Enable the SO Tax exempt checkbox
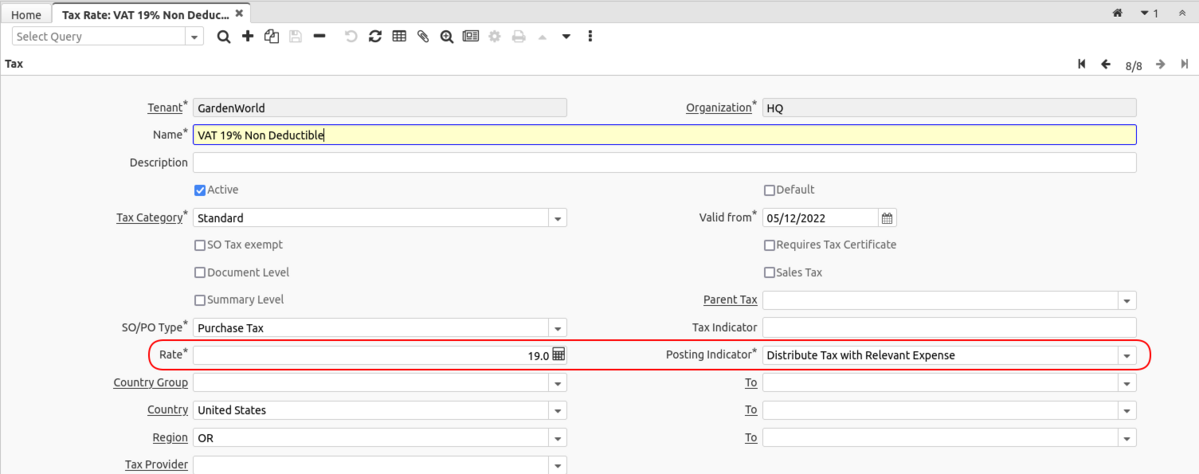The width and height of the screenshot is (1199, 474). (200, 245)
